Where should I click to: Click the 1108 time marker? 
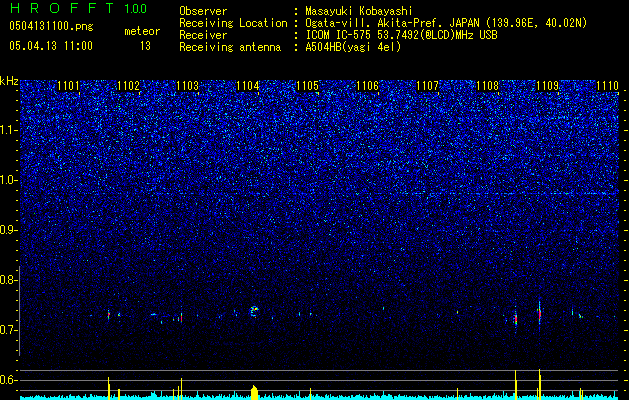pos(487,86)
